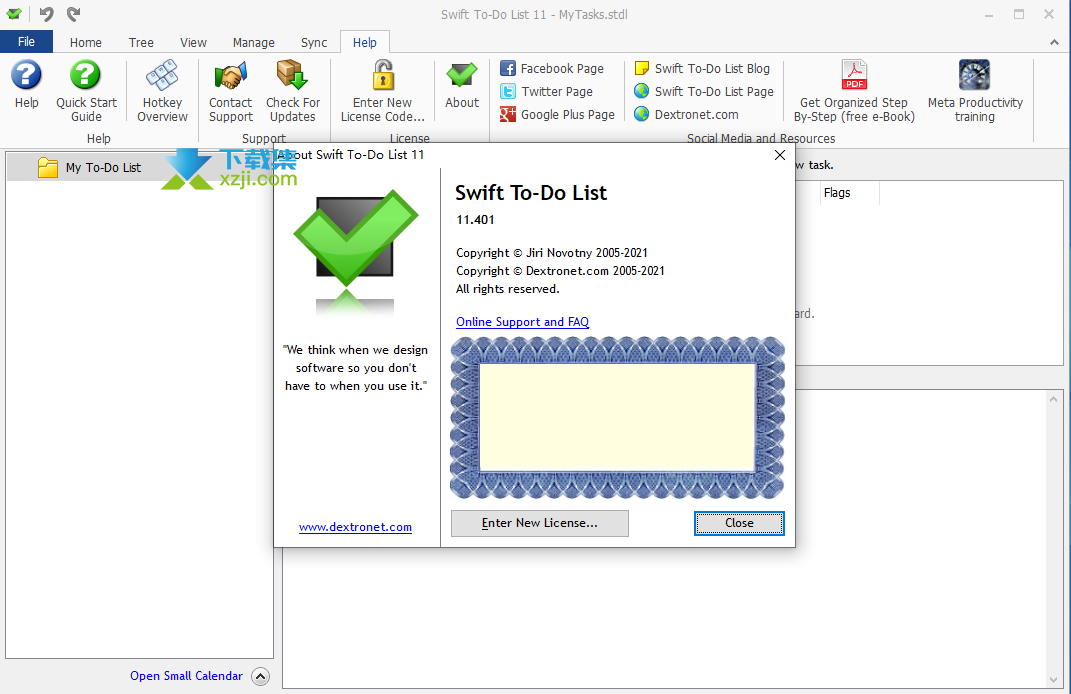Click the About ribbon icon

click(x=462, y=85)
